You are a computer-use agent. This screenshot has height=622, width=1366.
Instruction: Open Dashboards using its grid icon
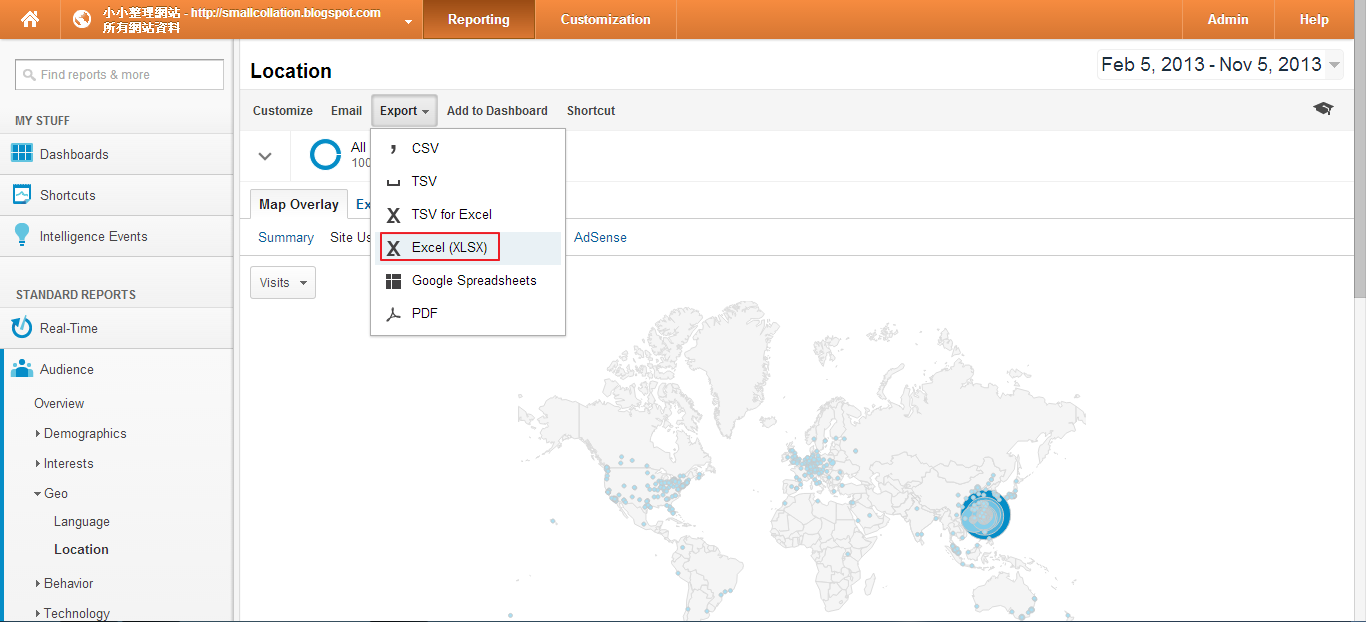click(x=22, y=153)
